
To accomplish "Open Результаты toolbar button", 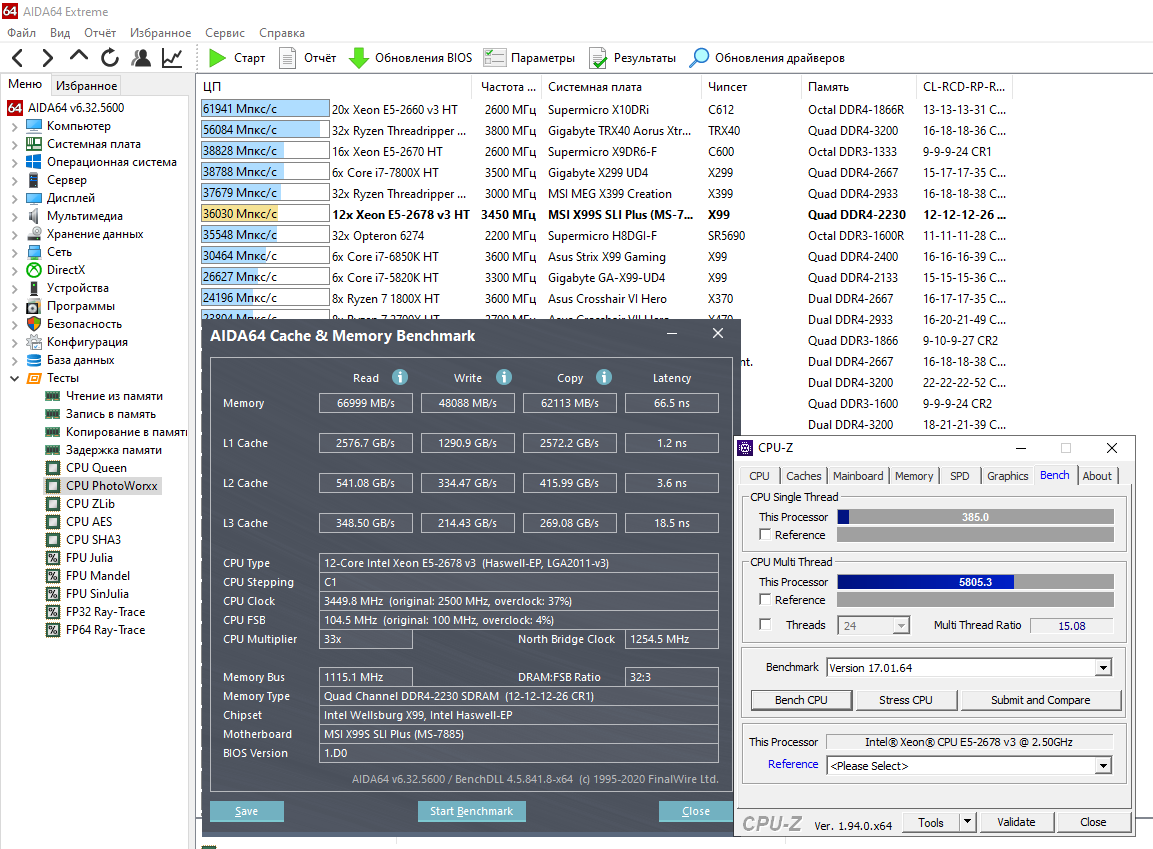I will coord(632,57).
